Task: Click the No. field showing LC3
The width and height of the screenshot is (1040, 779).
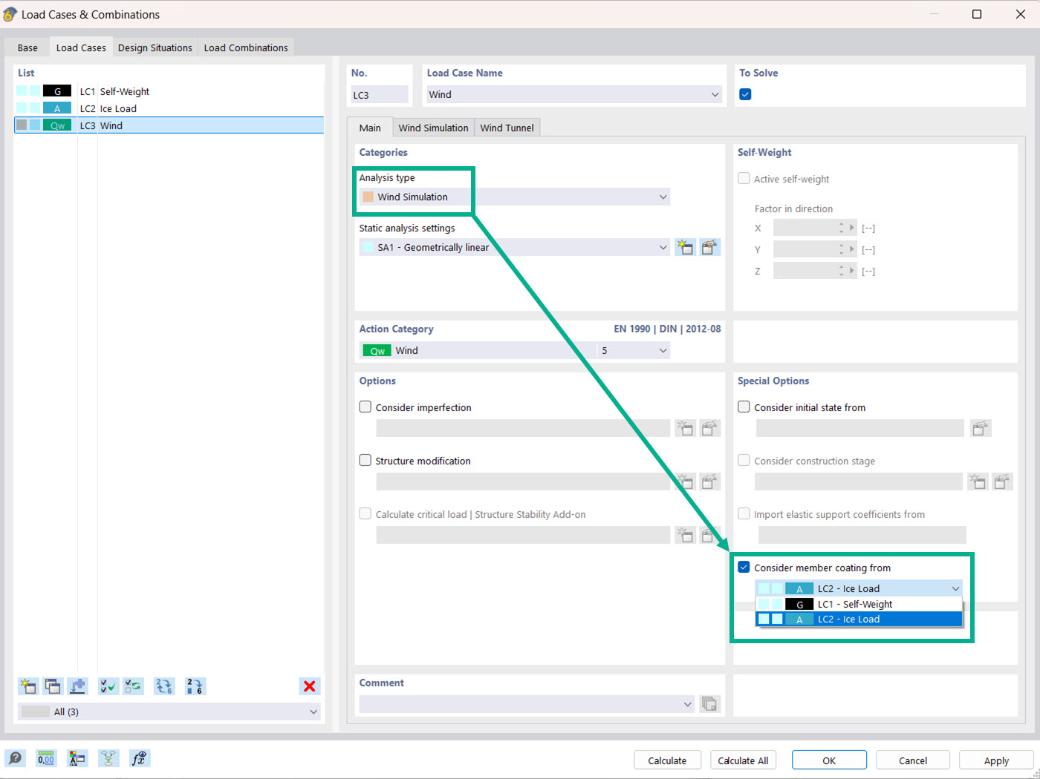Action: (379, 95)
